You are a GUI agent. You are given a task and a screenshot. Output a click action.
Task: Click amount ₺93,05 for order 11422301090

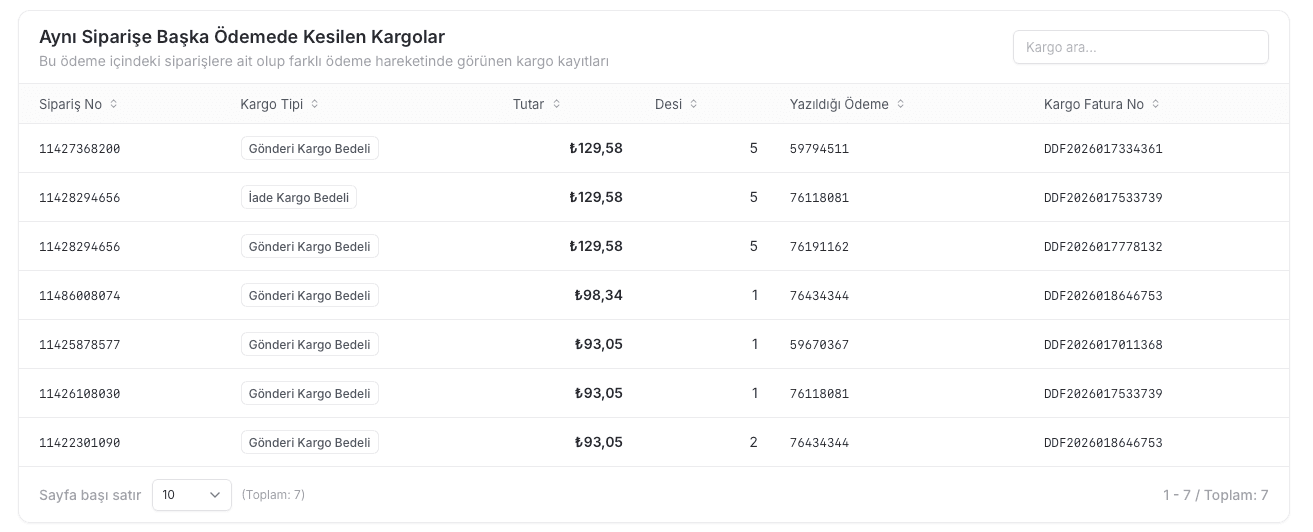[599, 442]
